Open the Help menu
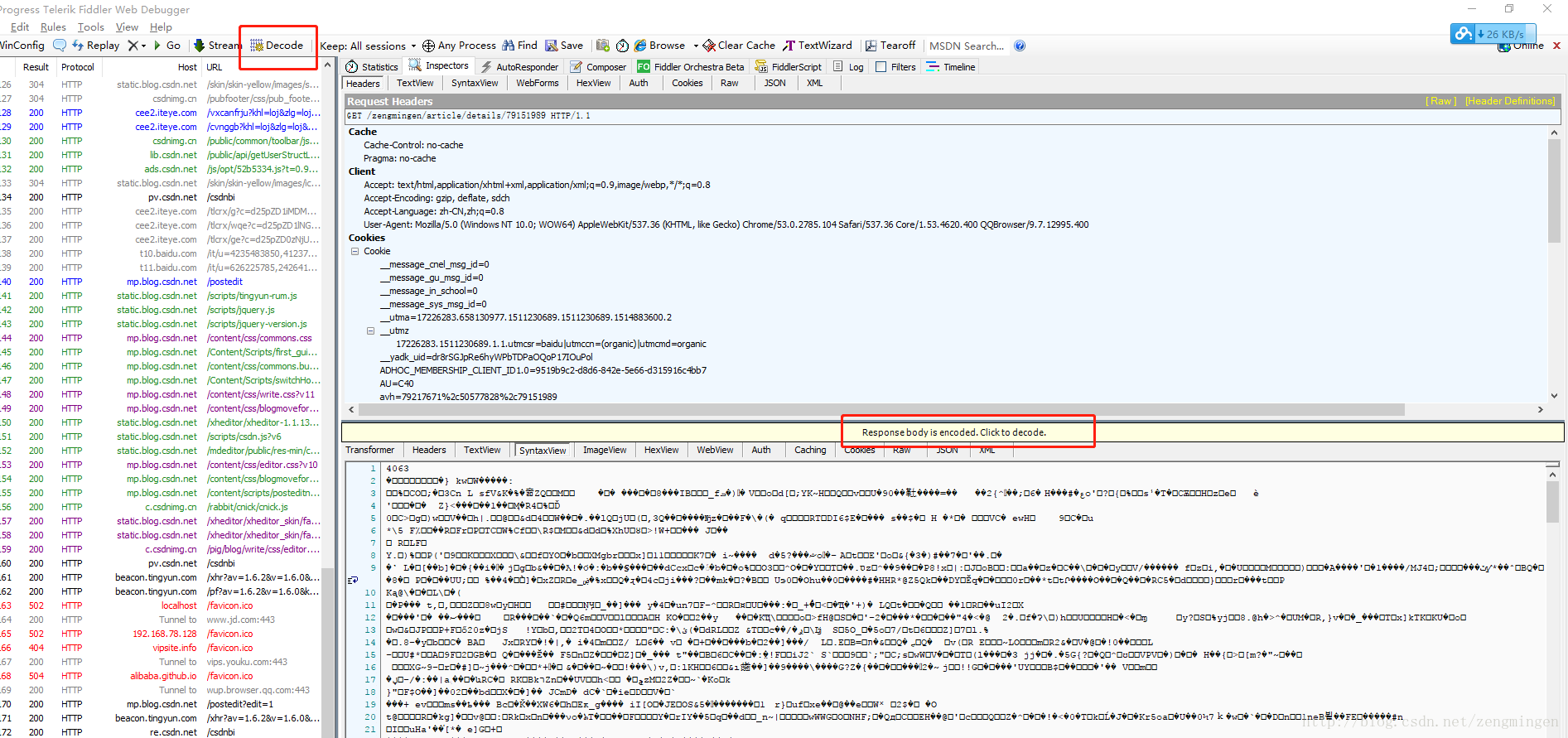This screenshot has height=738, width=1568. 161,27
